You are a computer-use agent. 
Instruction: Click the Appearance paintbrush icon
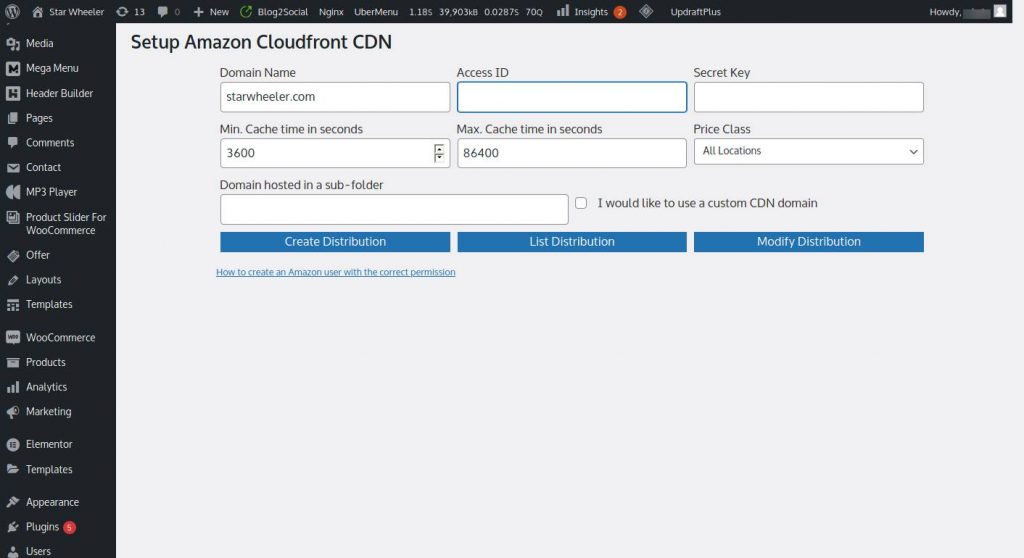click(13, 502)
